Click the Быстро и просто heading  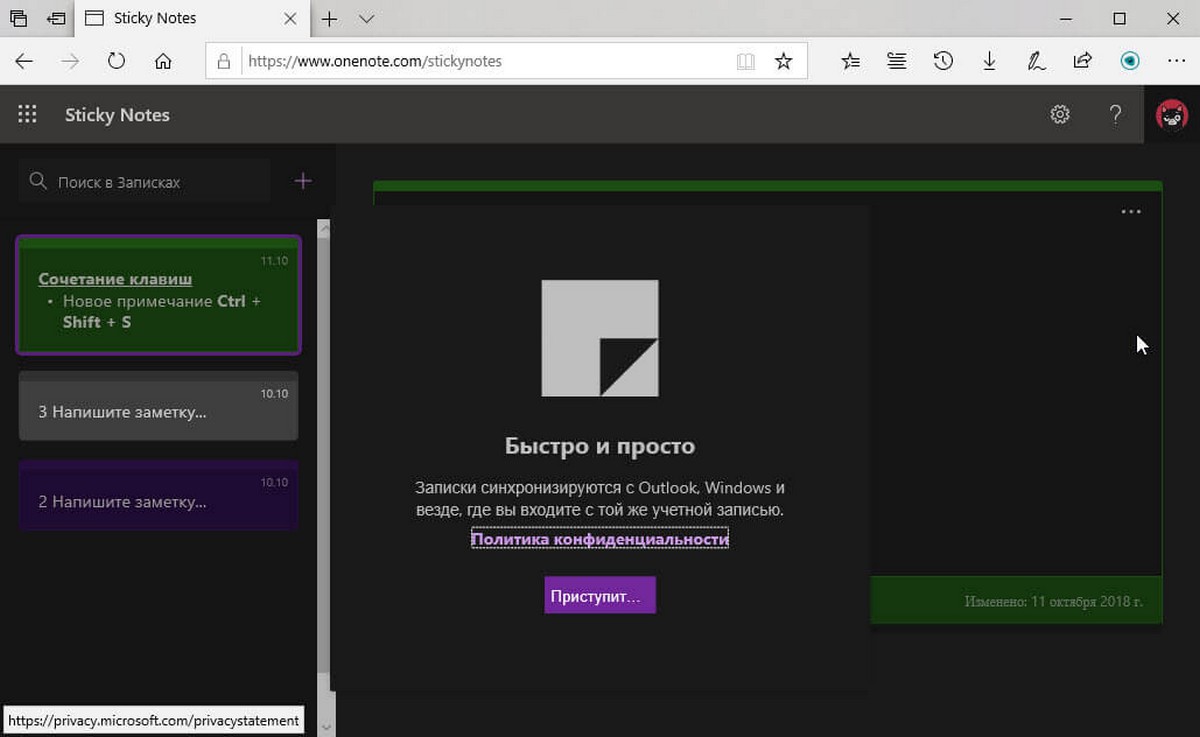pyautogui.click(x=600, y=446)
